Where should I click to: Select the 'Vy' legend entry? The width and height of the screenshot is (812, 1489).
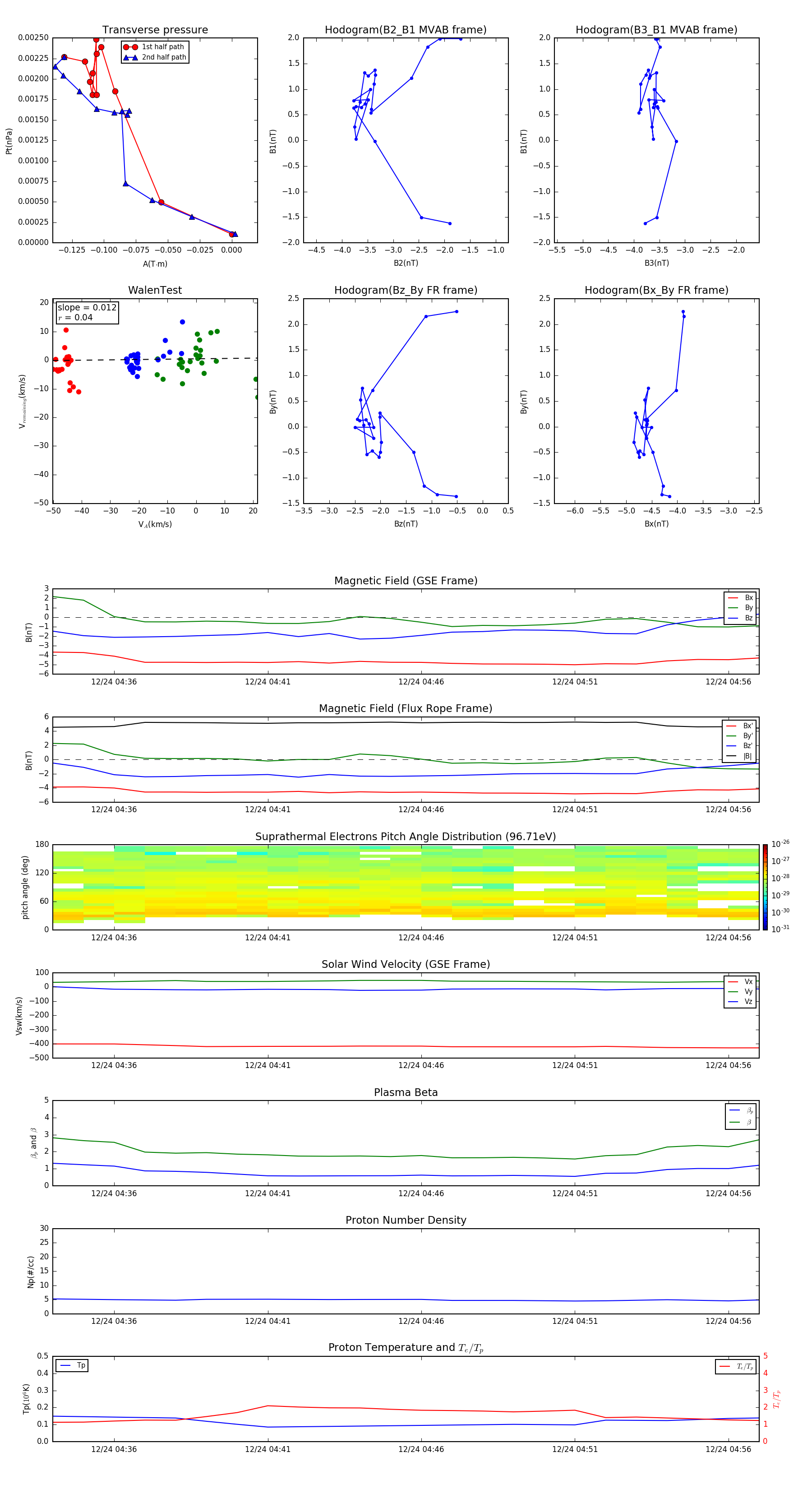740,991
